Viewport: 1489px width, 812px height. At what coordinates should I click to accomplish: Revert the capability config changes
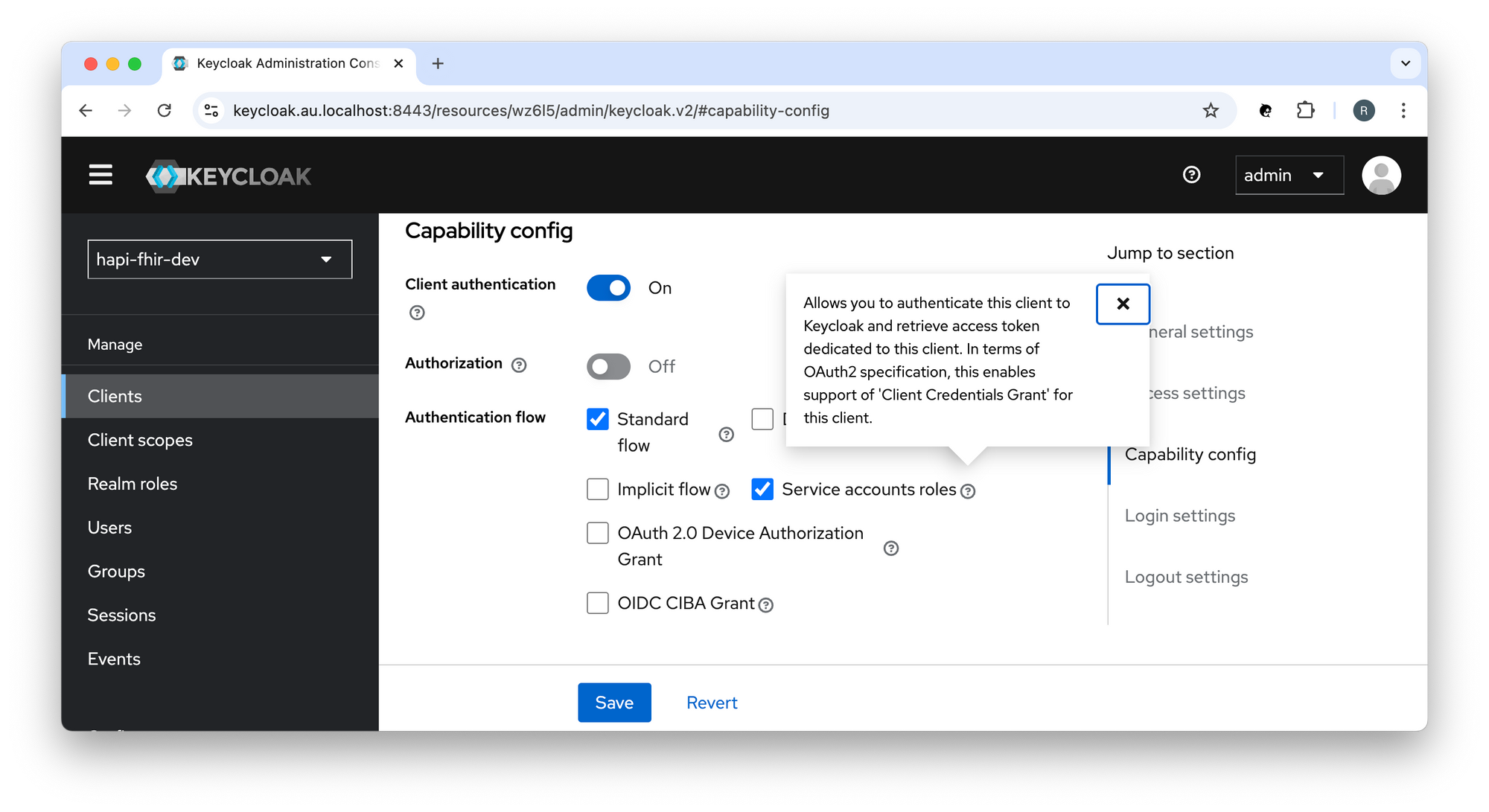[712, 703]
